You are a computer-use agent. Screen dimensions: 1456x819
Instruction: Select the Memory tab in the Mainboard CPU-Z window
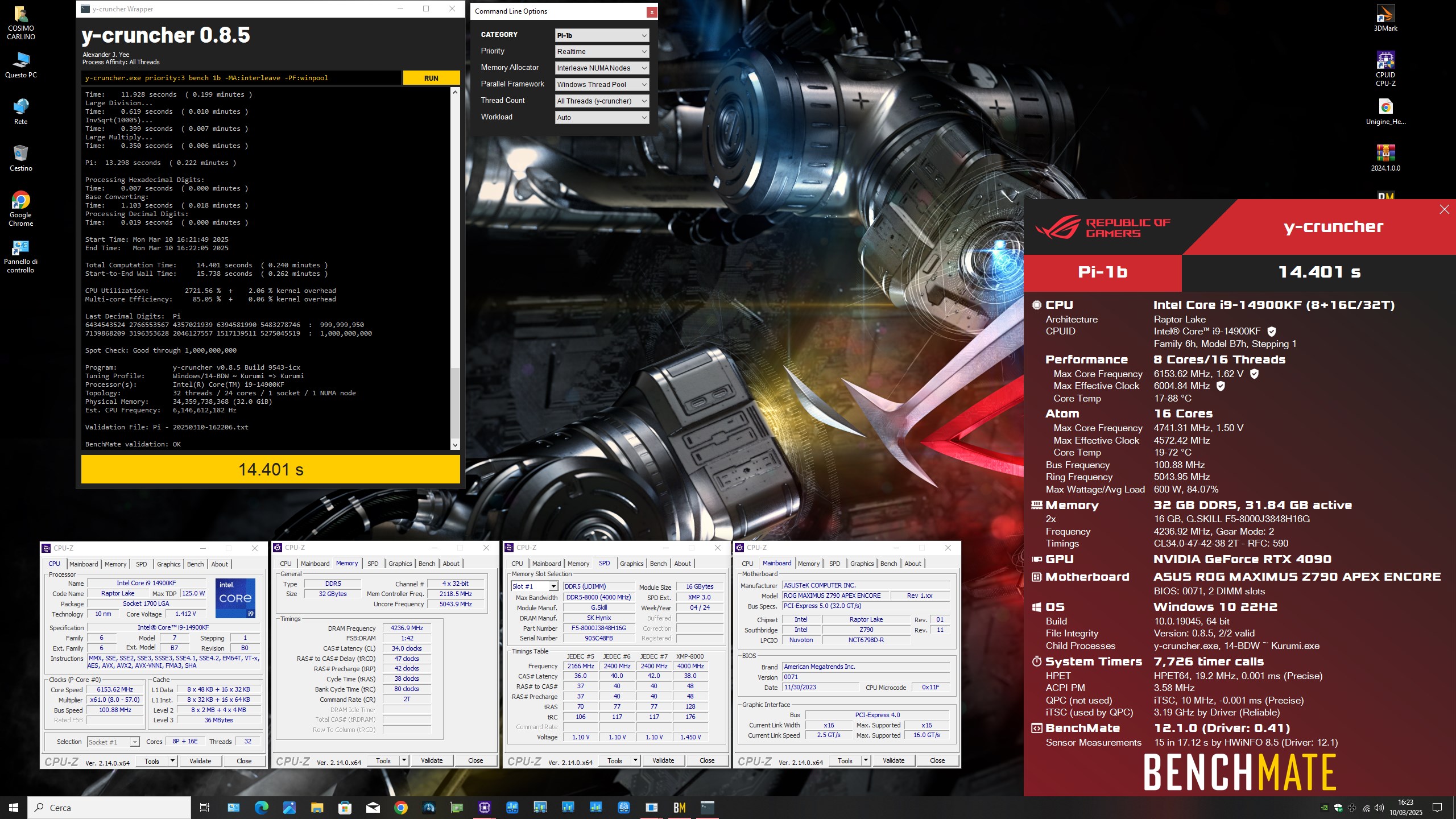(x=809, y=564)
